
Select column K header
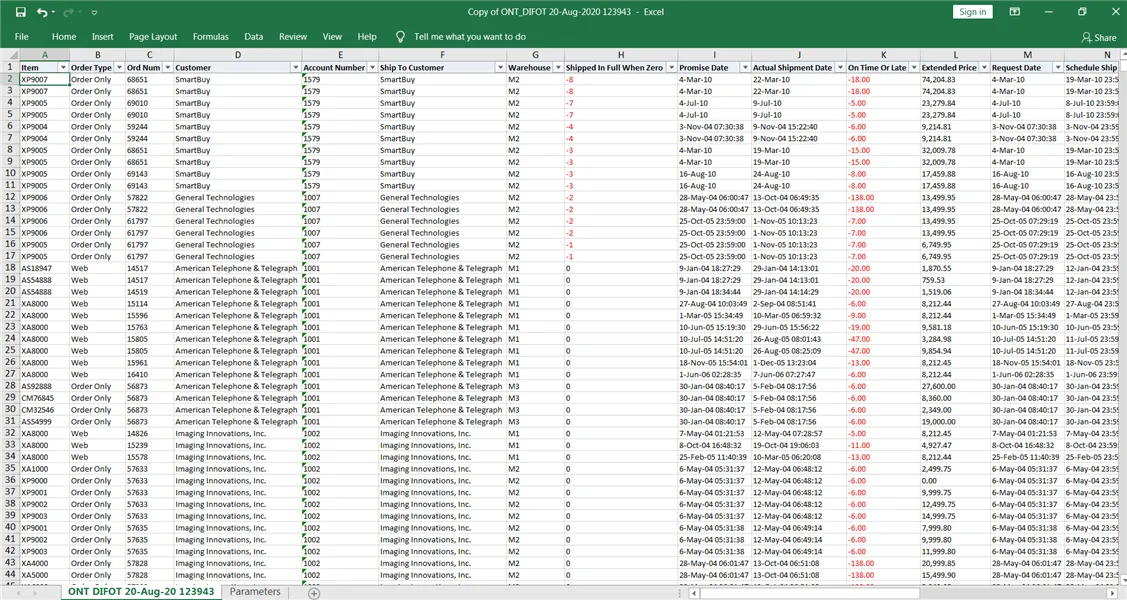coord(883,55)
